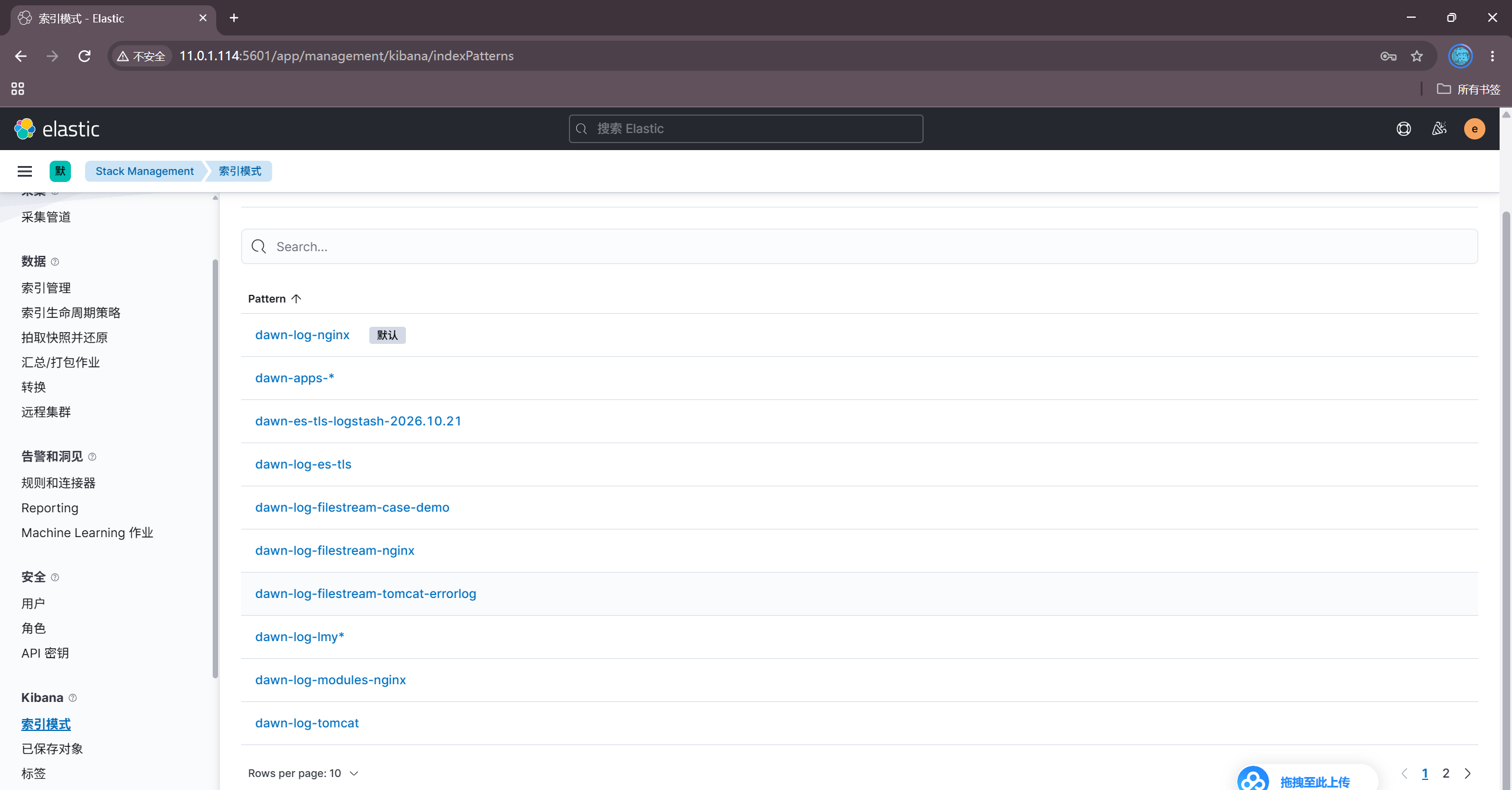The height and width of the screenshot is (790, 1512).
Task: Reload the browser page
Action: pos(84,56)
